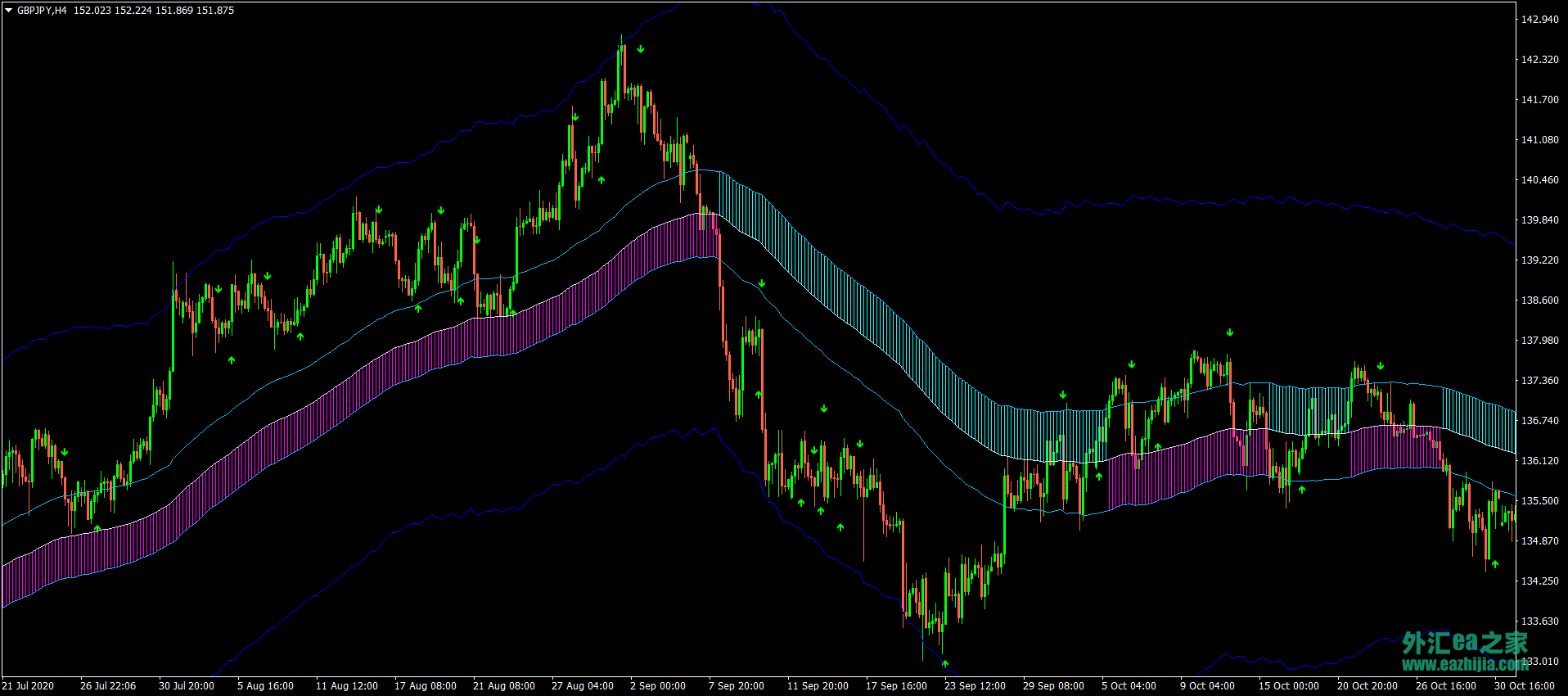Viewport: 1568px width, 696px height.
Task: Select the open price value 152.023
Action: tap(92, 11)
